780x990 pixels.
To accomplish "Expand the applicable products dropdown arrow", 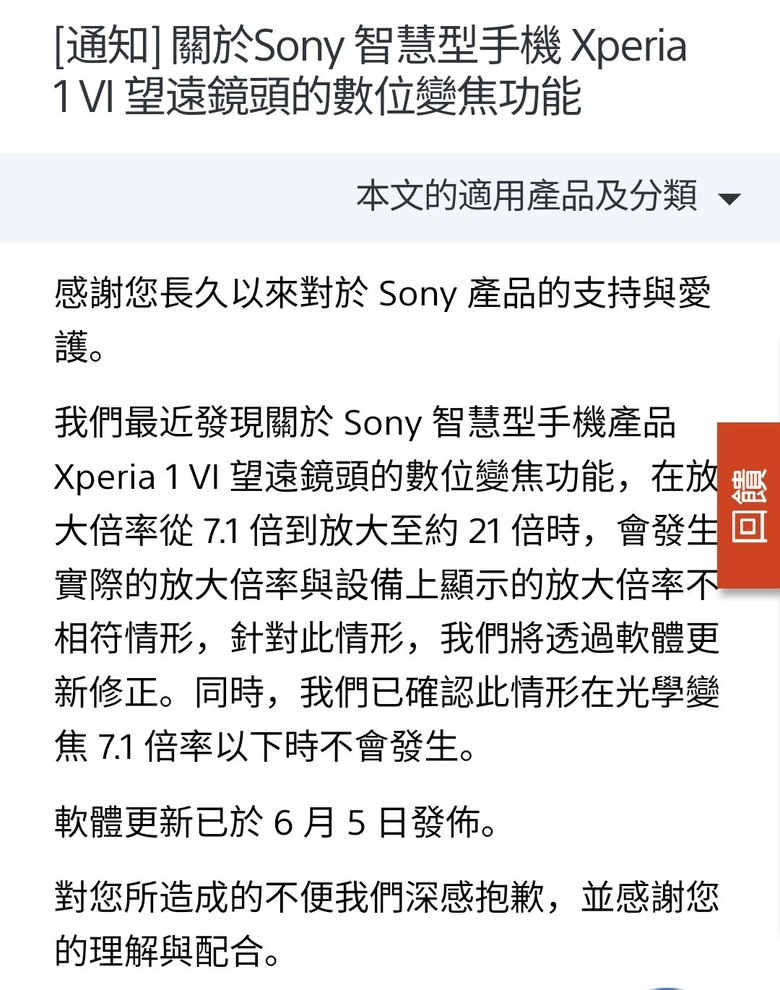I will pos(729,199).
